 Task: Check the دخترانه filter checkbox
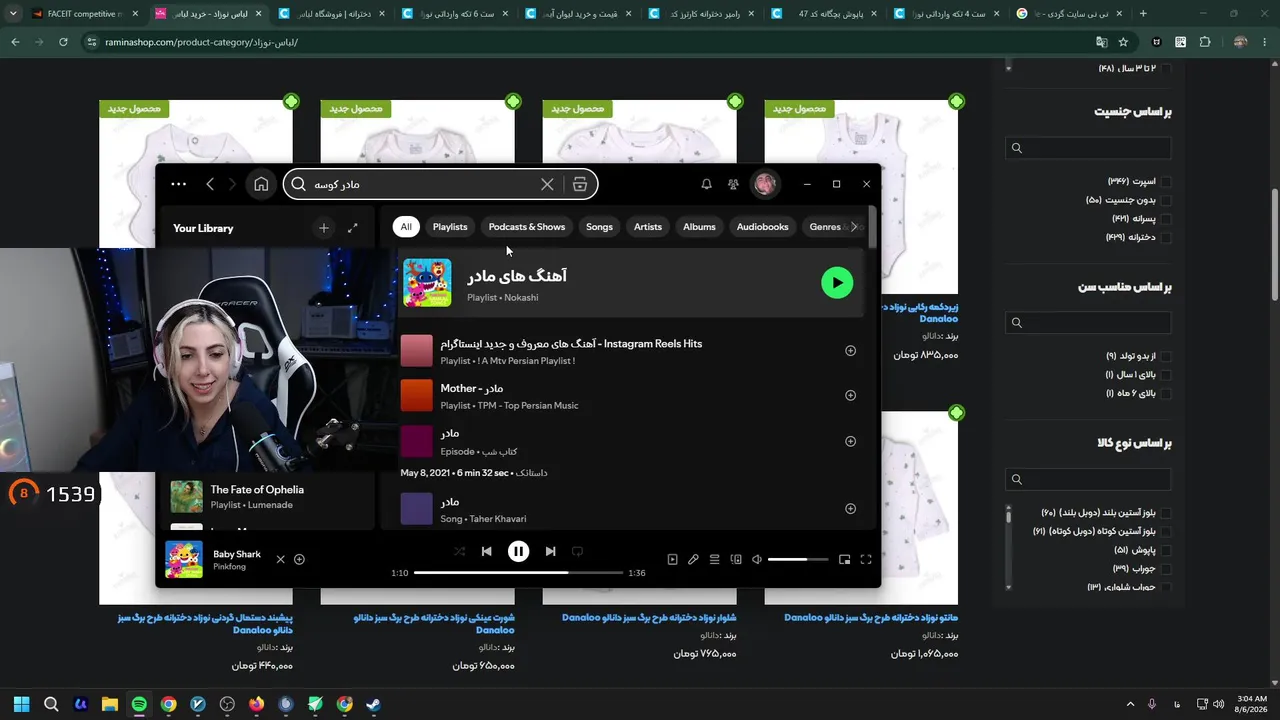tap(1166, 237)
